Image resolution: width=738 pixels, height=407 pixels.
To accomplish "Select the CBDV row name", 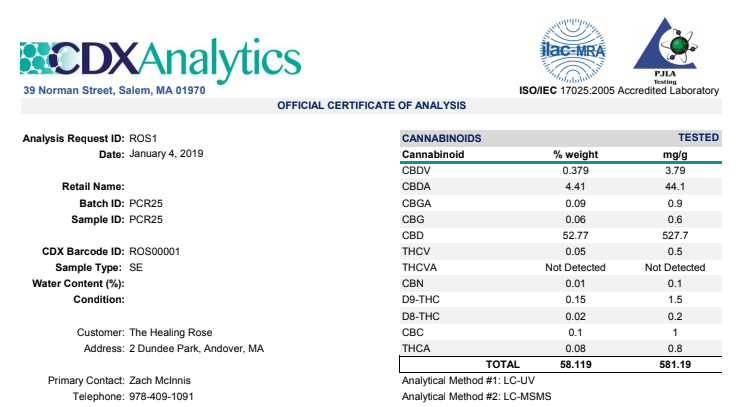I will click(416, 170).
